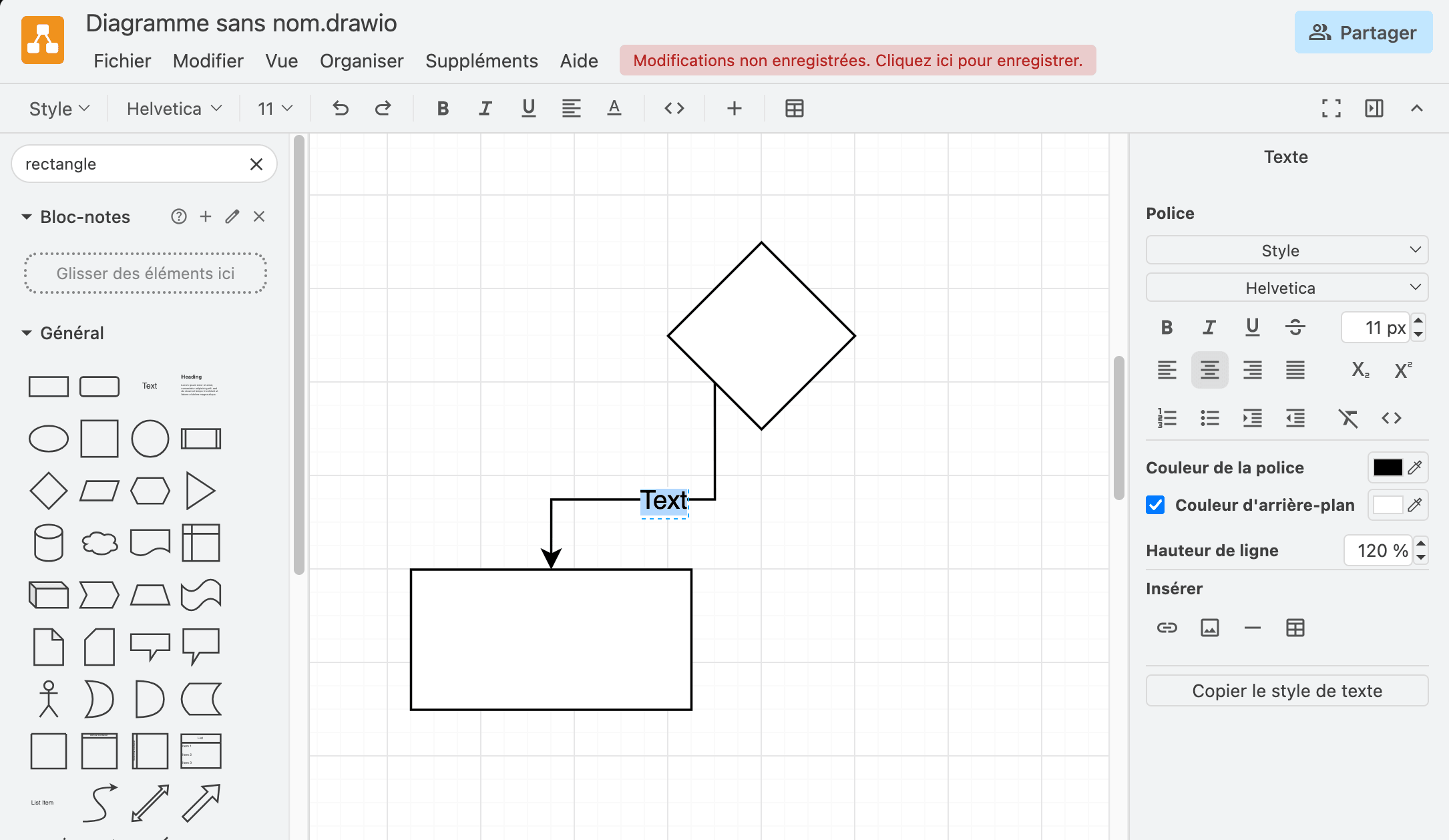Insert table from top toolbar

(x=794, y=108)
